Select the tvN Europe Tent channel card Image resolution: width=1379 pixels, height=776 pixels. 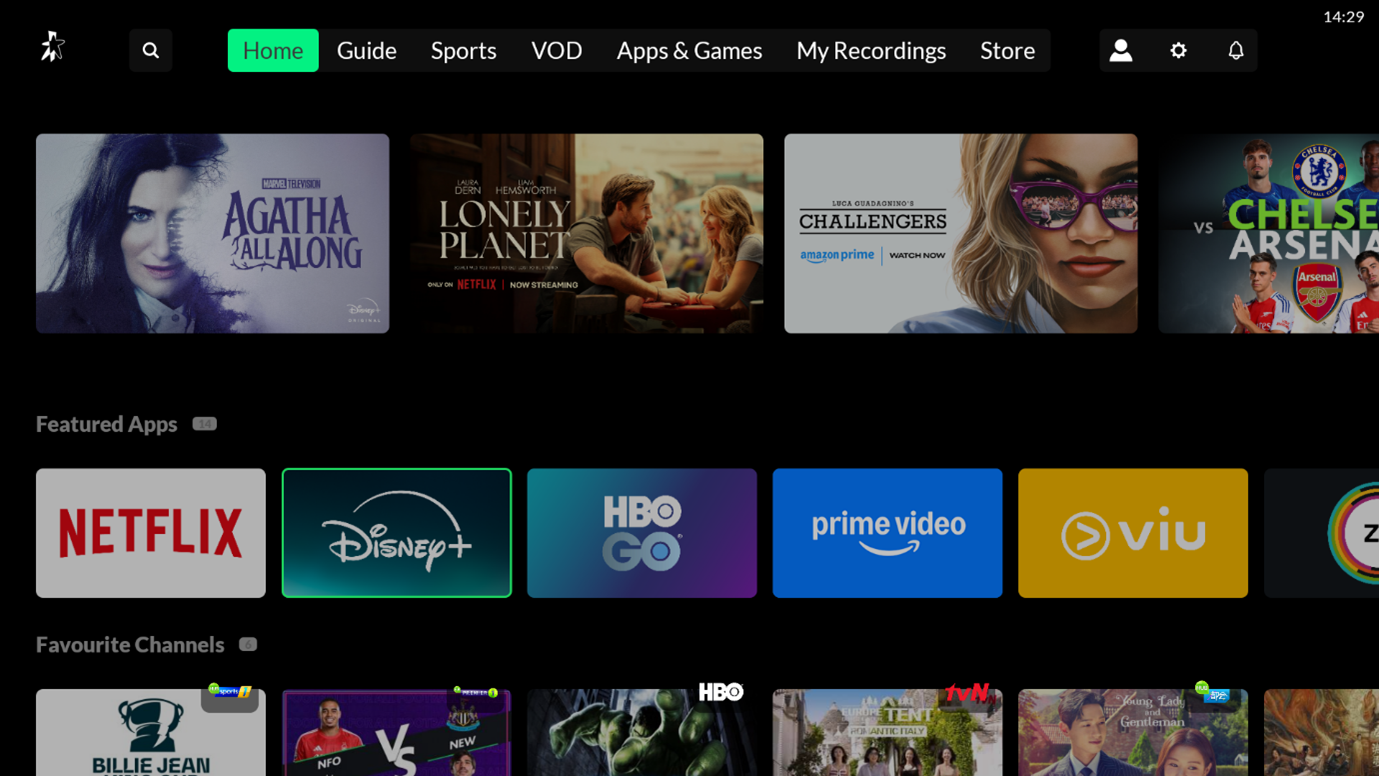[888, 732]
